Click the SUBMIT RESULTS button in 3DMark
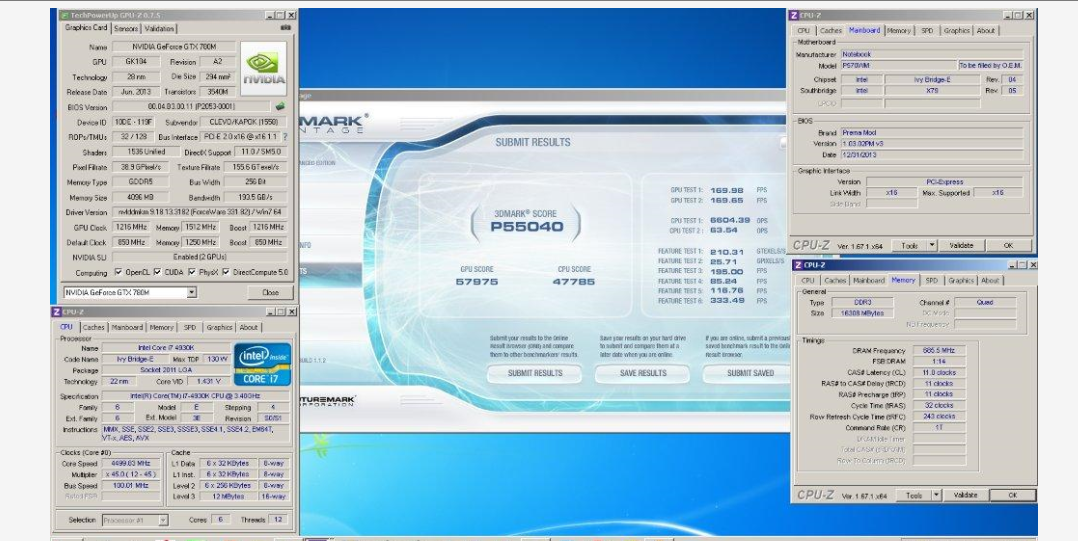1078x541 pixels. (535, 373)
